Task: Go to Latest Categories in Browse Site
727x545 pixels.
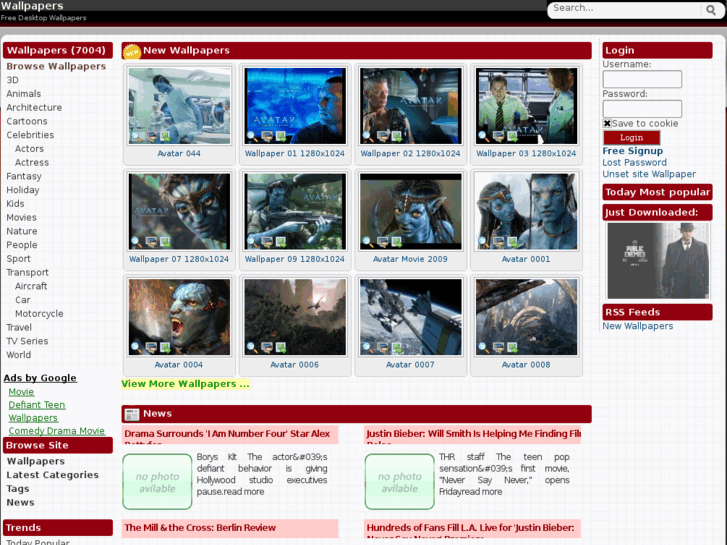Action: tap(52, 474)
